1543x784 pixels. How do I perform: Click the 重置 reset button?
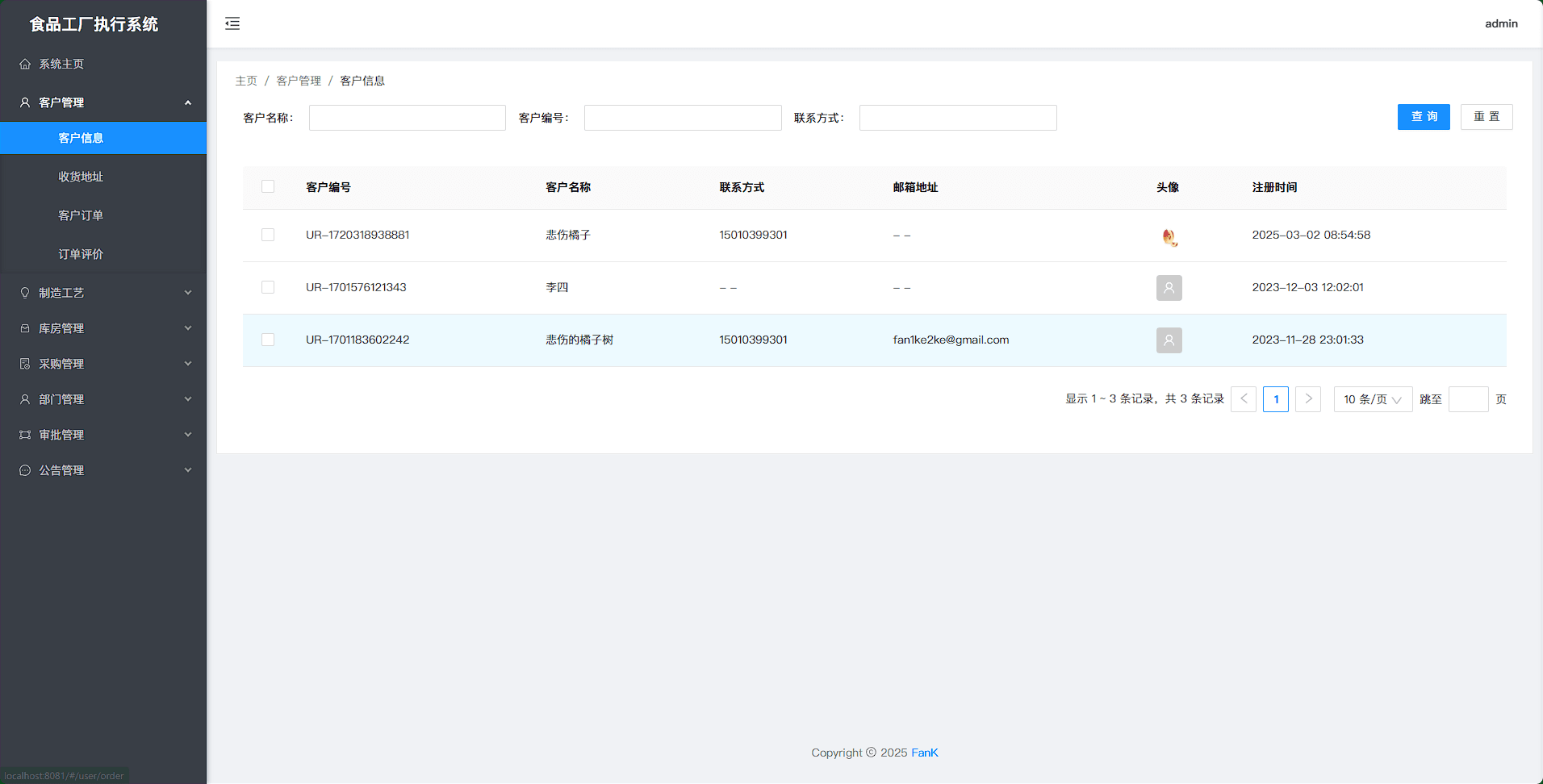[x=1486, y=117]
